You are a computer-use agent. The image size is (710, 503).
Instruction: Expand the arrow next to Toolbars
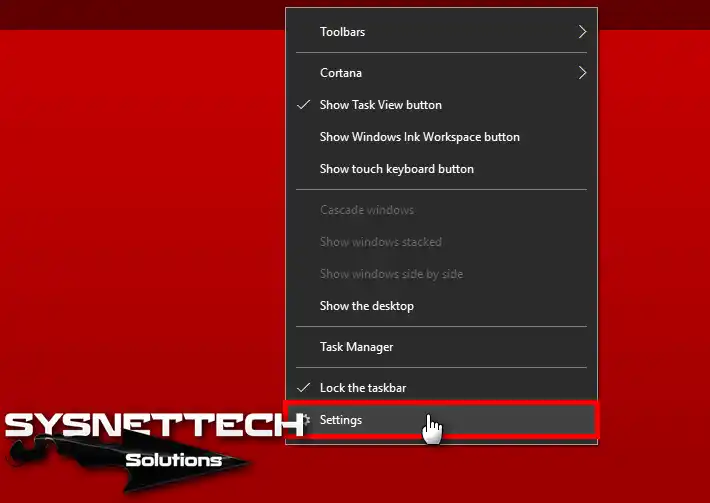582,32
